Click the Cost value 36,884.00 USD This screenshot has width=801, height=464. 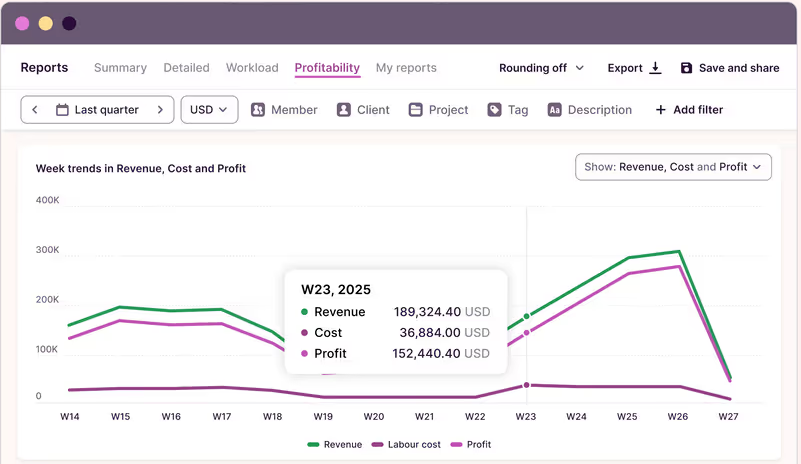[444, 333]
